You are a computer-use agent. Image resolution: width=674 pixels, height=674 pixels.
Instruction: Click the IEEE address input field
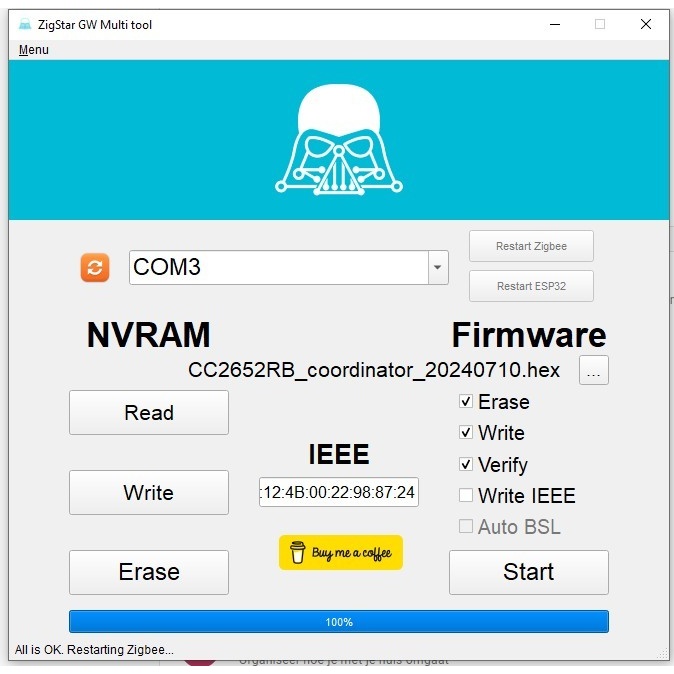coord(339,492)
